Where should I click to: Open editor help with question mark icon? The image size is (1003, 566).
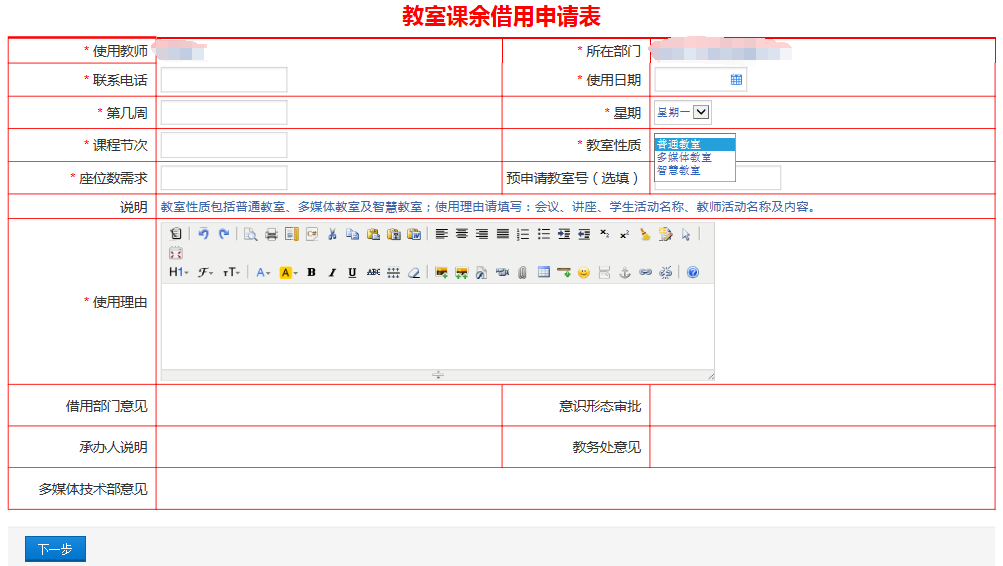(x=693, y=272)
